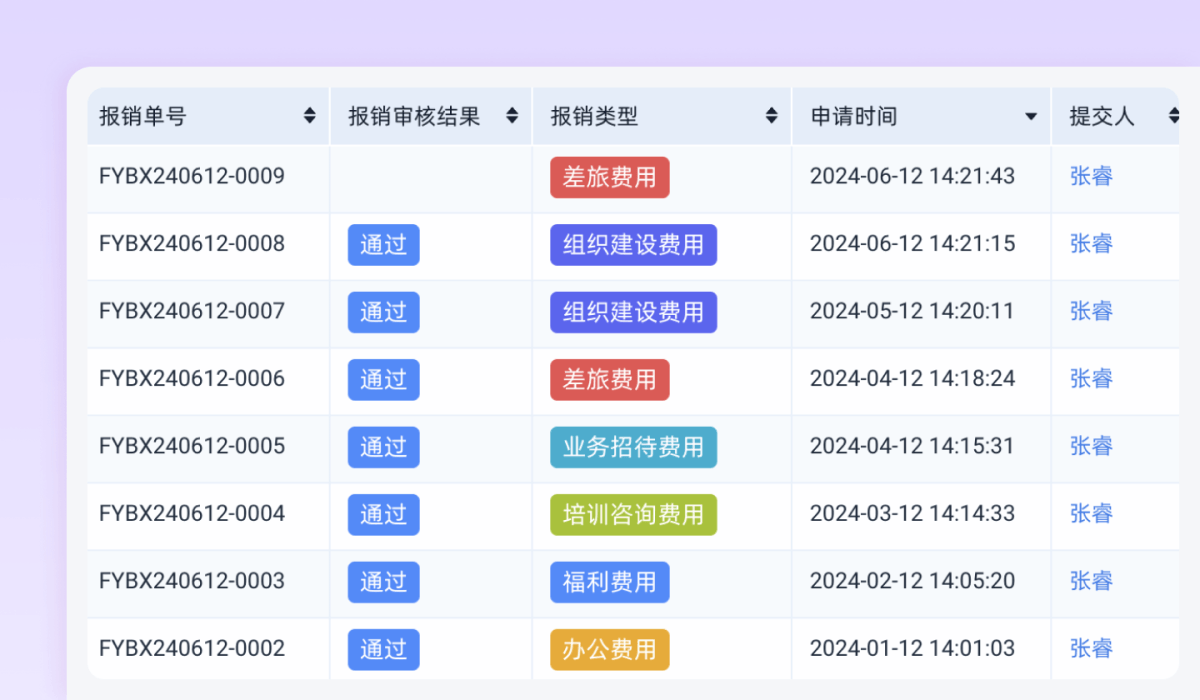Click timestamp 2024-02-12 14:05:20
This screenshot has width=1200, height=700.
[912, 581]
